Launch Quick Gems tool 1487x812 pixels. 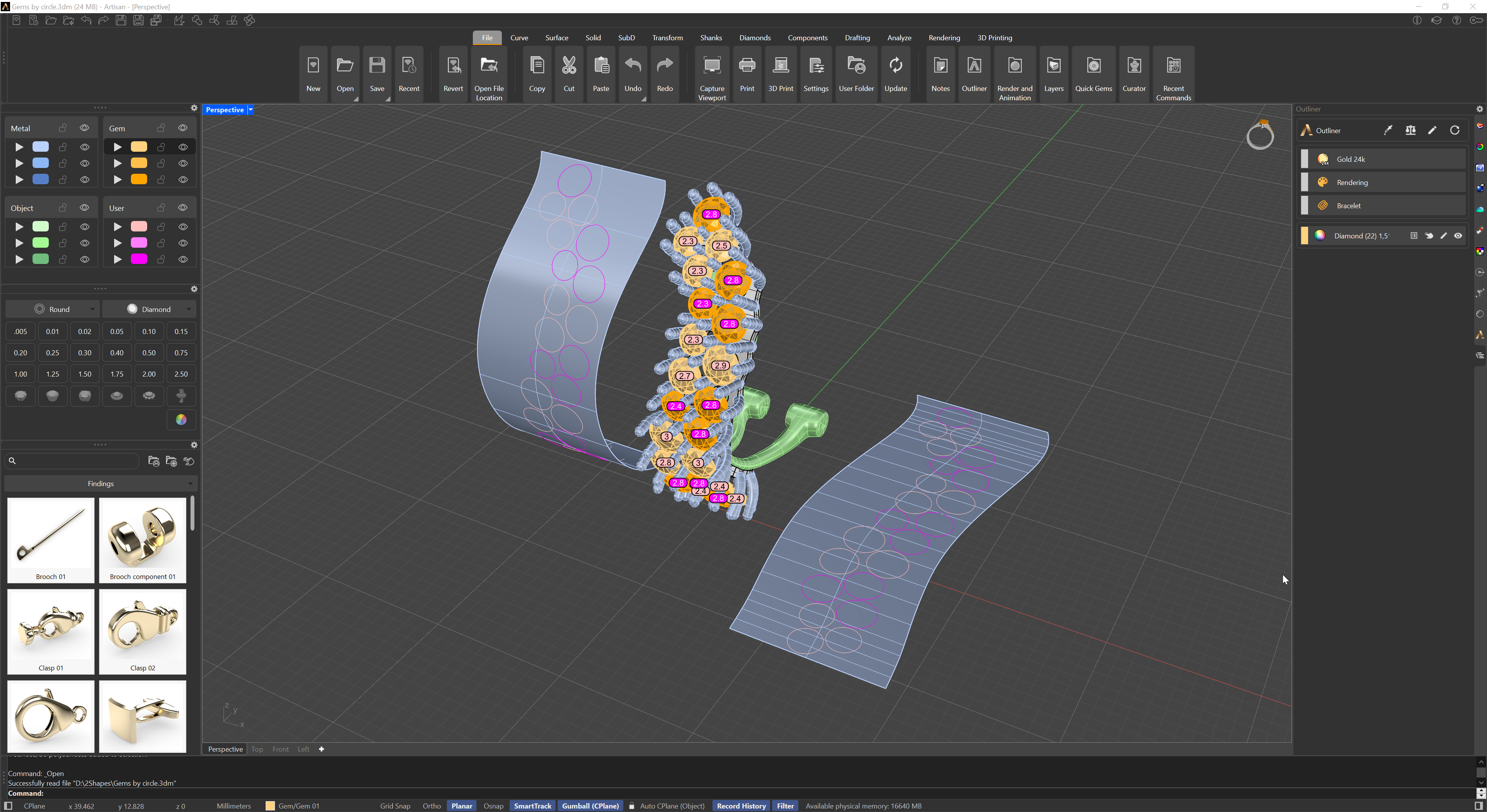click(1093, 74)
